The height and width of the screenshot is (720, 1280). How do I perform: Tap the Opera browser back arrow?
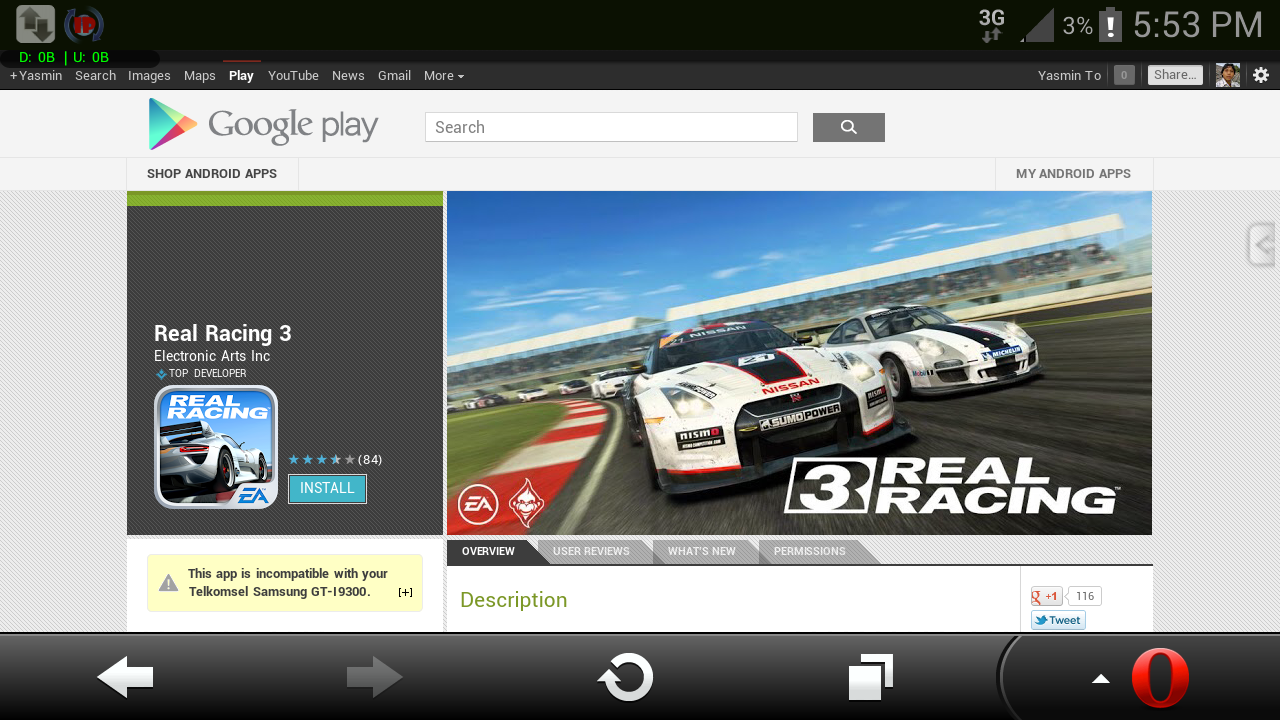pos(125,678)
